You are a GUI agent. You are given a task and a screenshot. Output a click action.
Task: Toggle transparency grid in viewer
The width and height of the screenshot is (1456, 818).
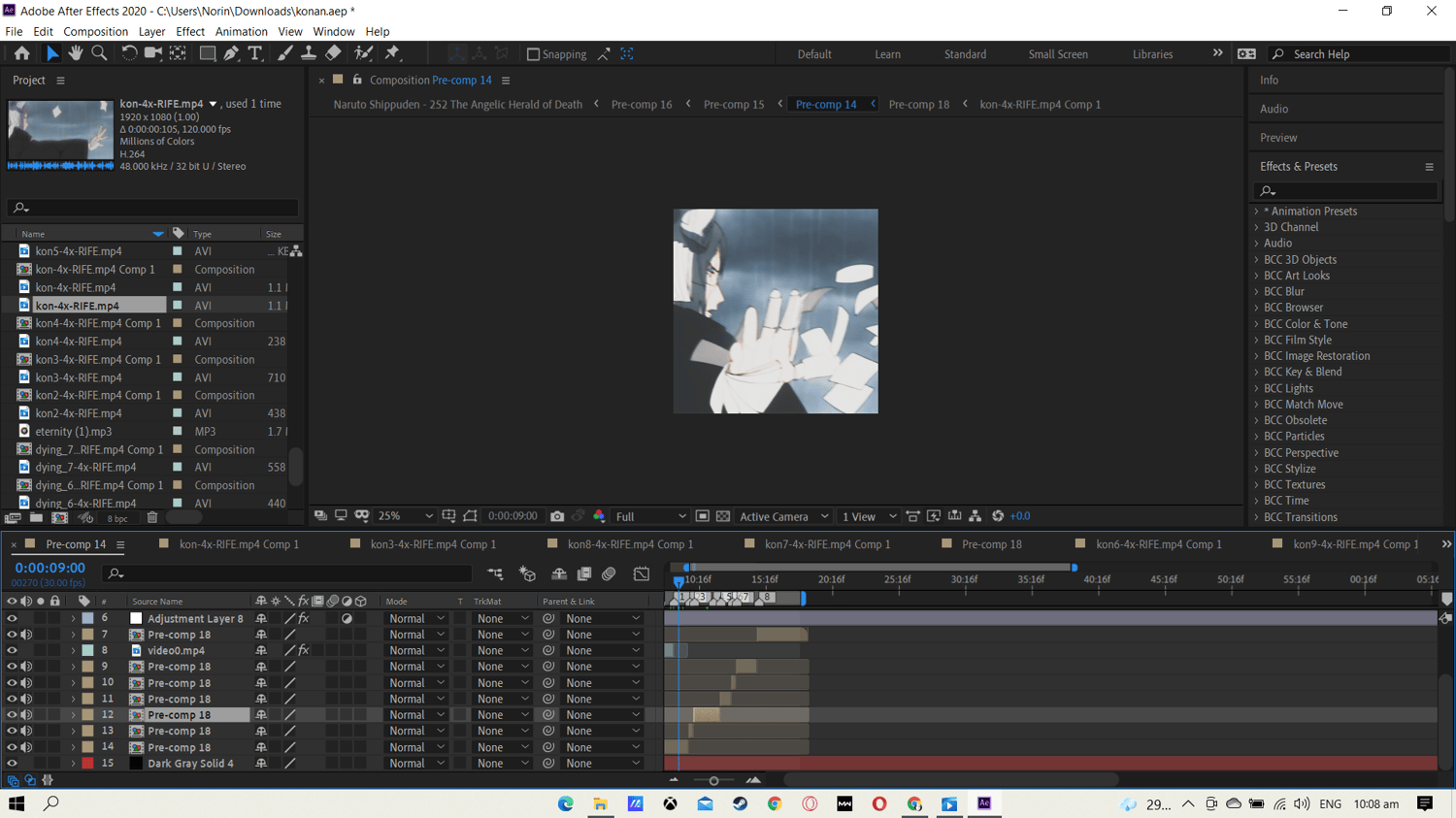click(723, 516)
